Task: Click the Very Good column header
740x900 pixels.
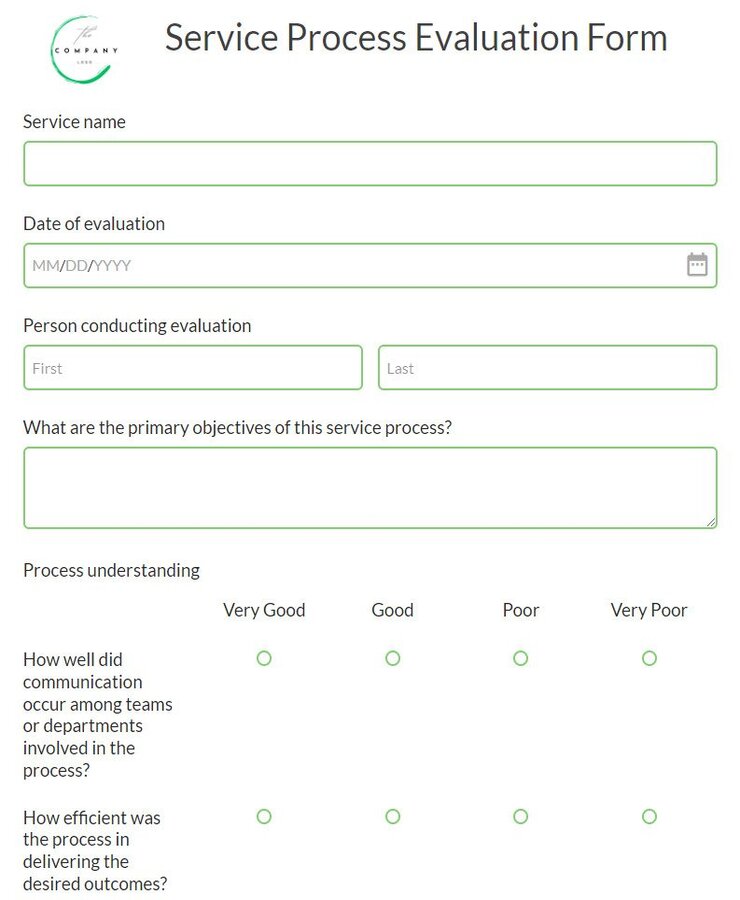Action: [264, 610]
